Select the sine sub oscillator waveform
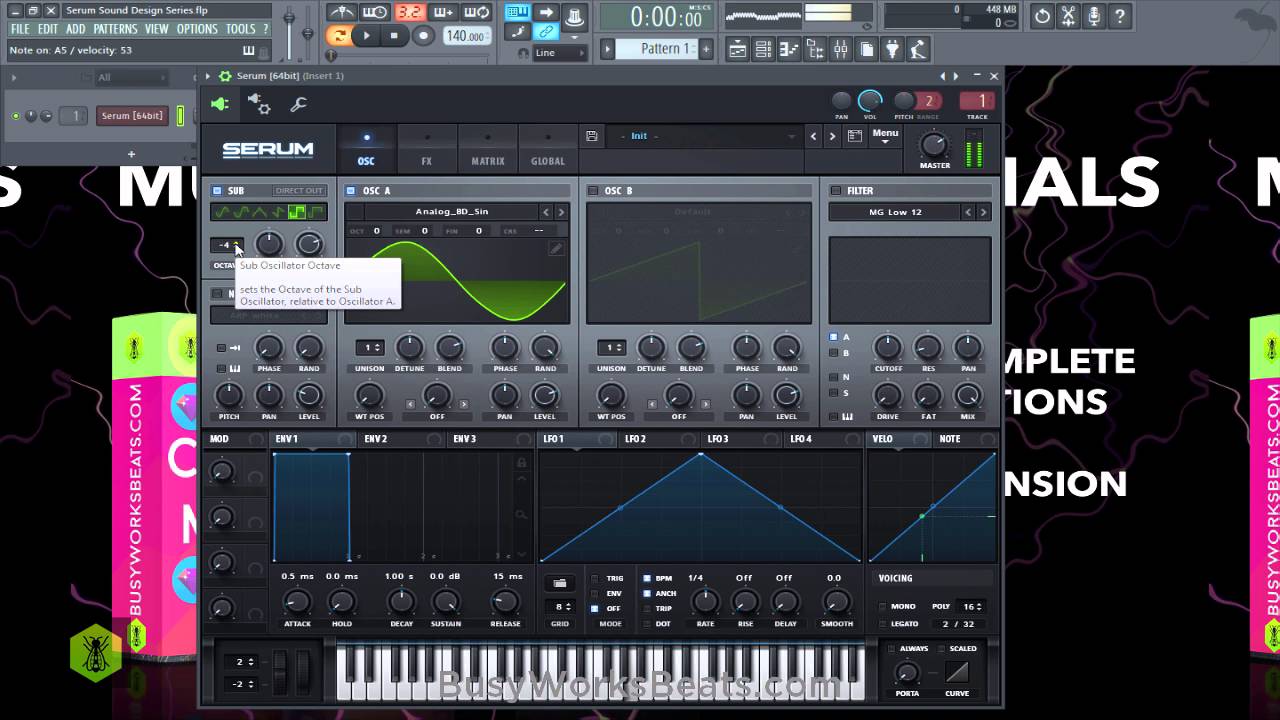Screen dimensions: 1280x720 pos(222,212)
